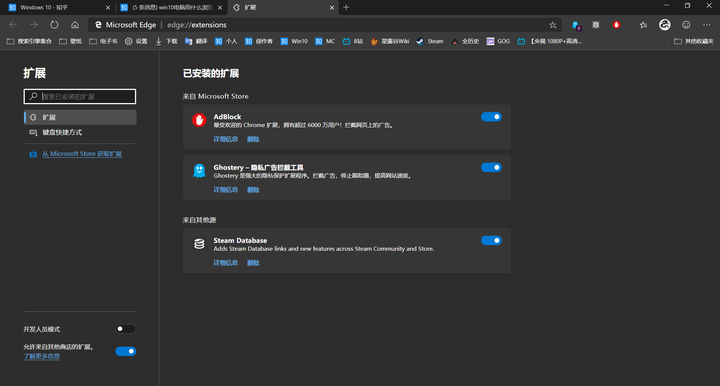Viewport: 720px width, 386px height.
Task: Expand the 搜索引擎集合 bookmark folder
Action: tap(29, 41)
